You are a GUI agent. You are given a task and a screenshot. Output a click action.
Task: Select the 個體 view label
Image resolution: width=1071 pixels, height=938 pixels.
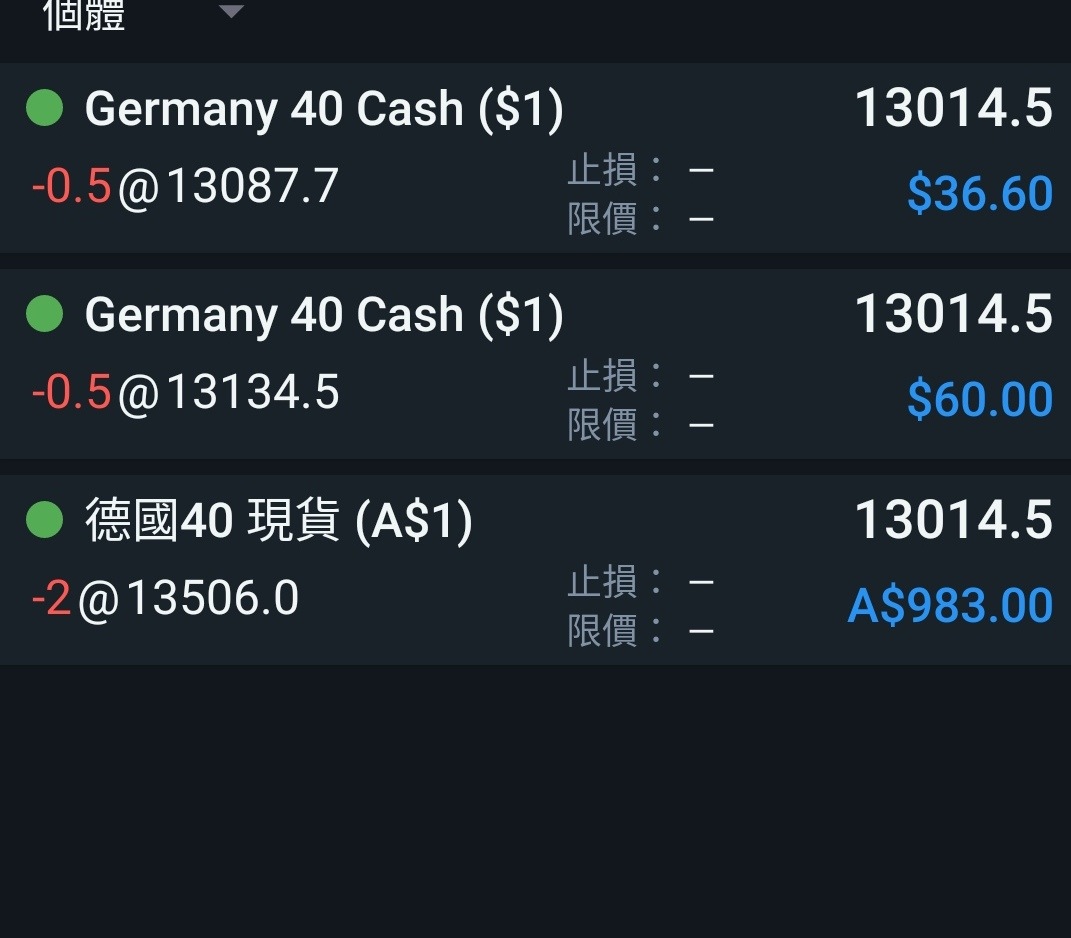point(84,15)
